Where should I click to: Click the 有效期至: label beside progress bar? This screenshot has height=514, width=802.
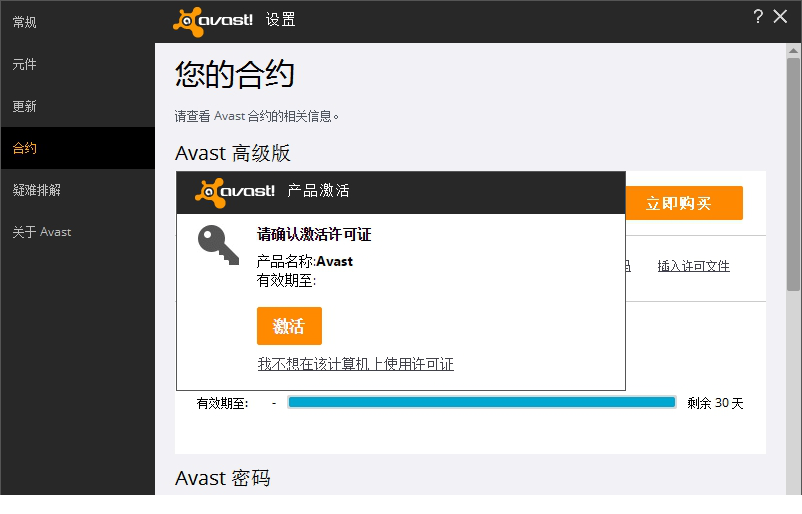coord(222,404)
